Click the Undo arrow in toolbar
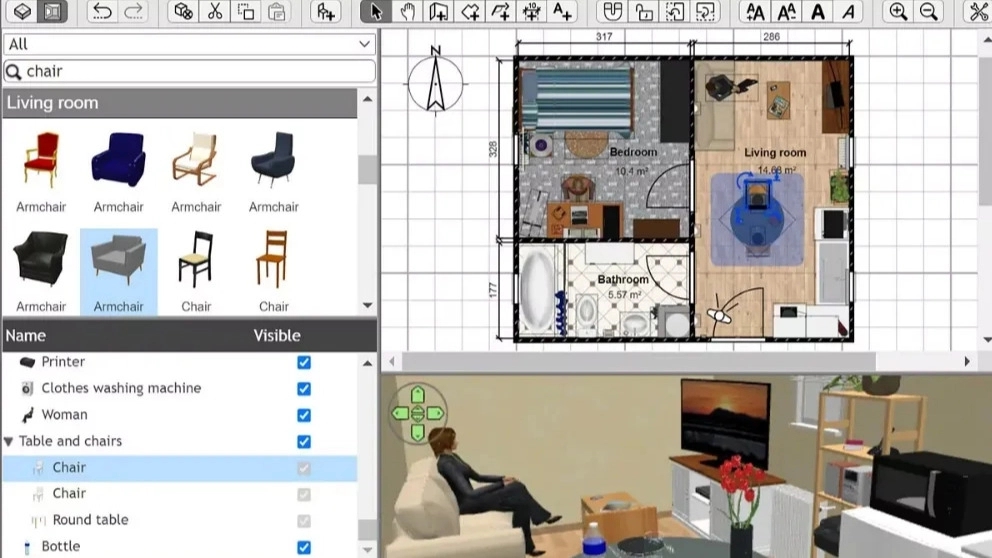 (102, 12)
